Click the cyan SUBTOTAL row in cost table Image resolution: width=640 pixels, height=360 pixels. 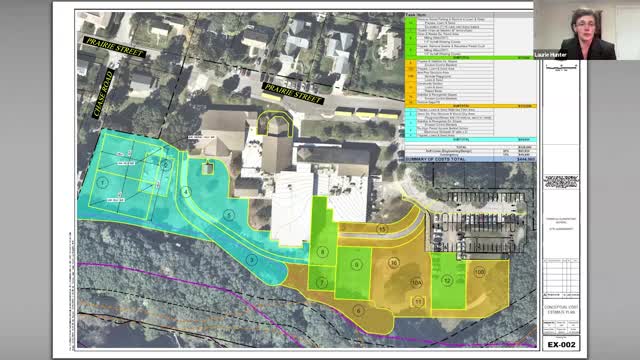(470, 140)
